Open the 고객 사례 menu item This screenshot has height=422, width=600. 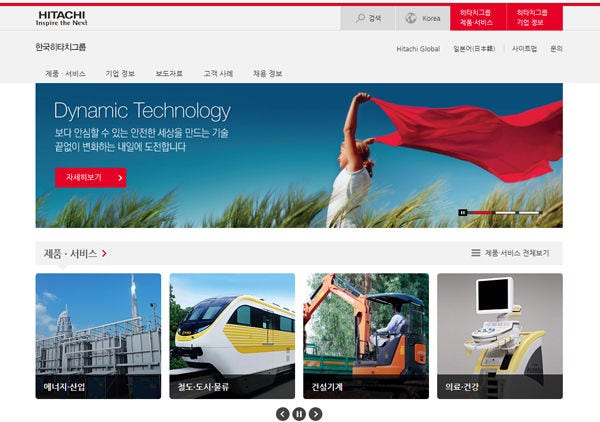pyautogui.click(x=218, y=74)
